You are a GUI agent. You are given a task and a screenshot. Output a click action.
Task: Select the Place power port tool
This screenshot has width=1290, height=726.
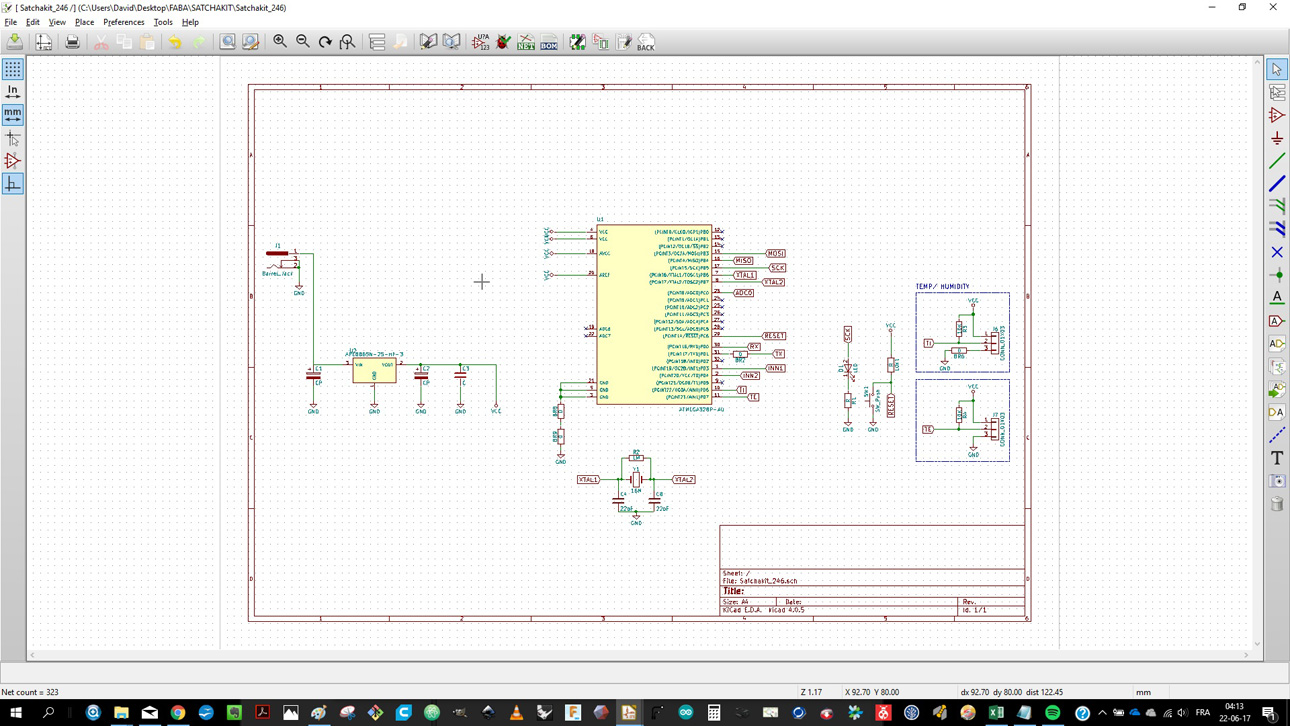coord(1277,138)
